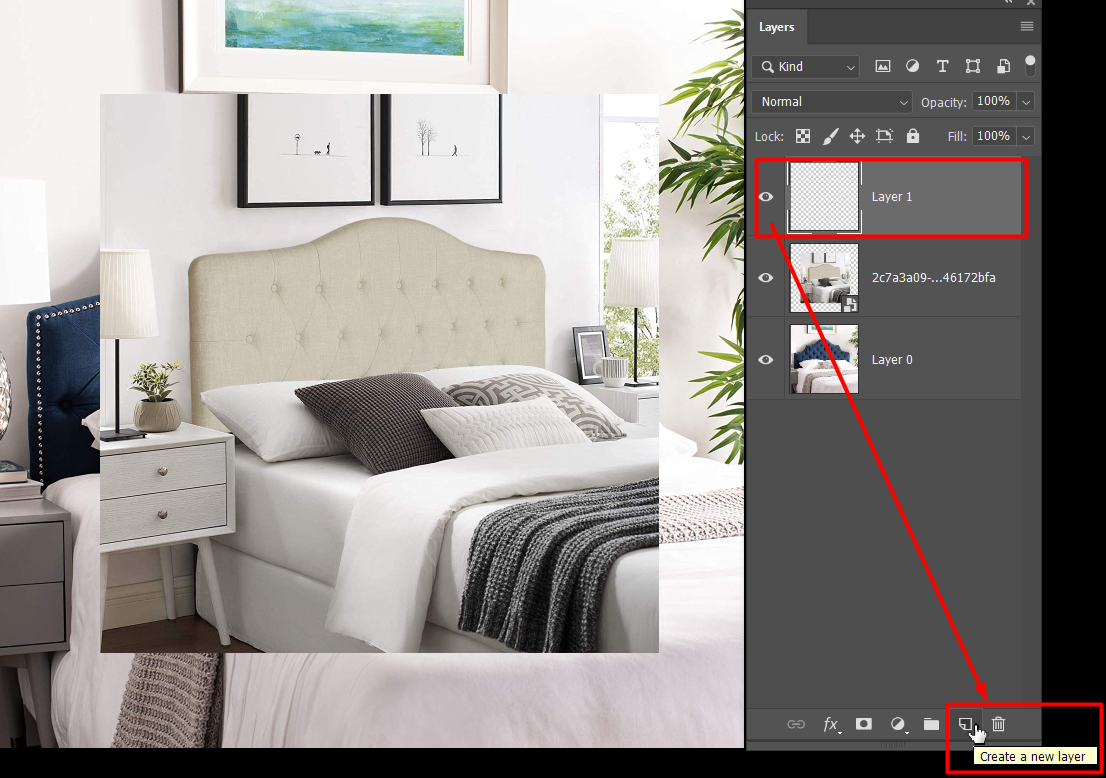This screenshot has height=778, width=1106.
Task: Hide Layer 1 with eye icon
Action: pyautogui.click(x=766, y=197)
